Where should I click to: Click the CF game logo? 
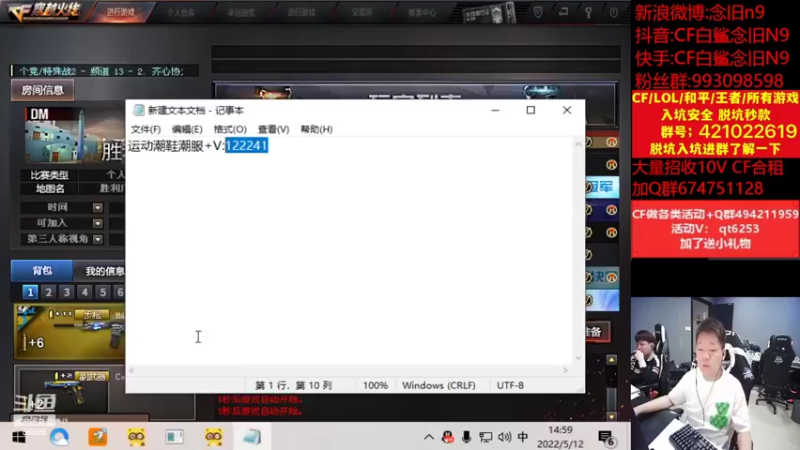(45, 11)
